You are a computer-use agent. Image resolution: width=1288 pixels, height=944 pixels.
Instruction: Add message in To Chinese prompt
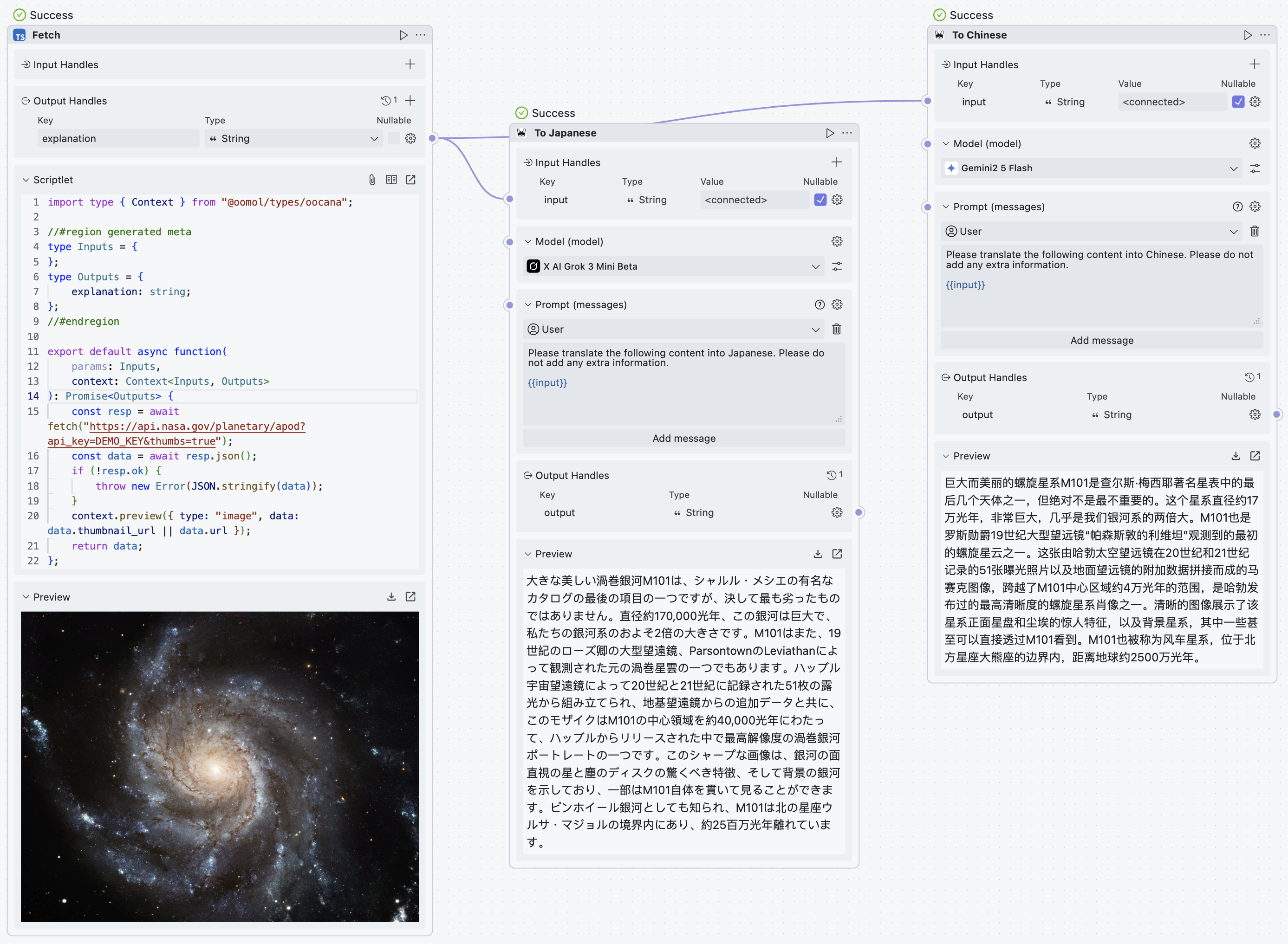[1101, 340]
